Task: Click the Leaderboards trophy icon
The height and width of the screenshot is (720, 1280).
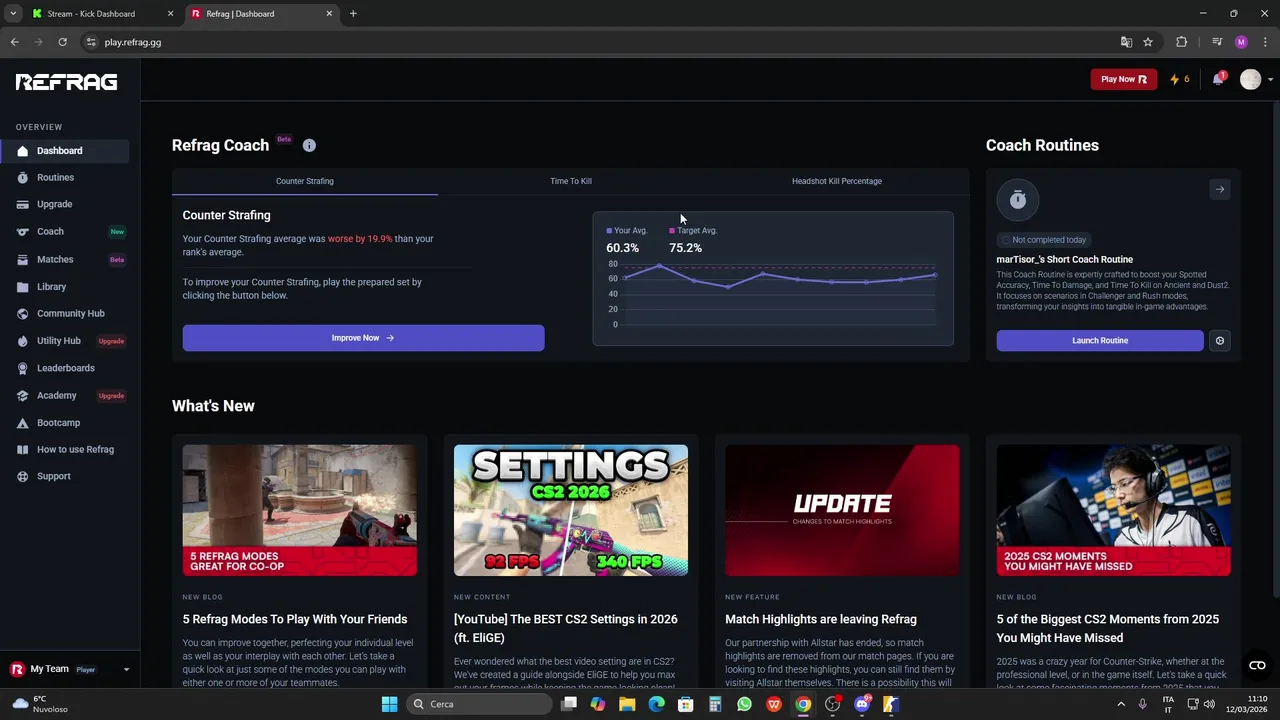Action: [x=22, y=368]
